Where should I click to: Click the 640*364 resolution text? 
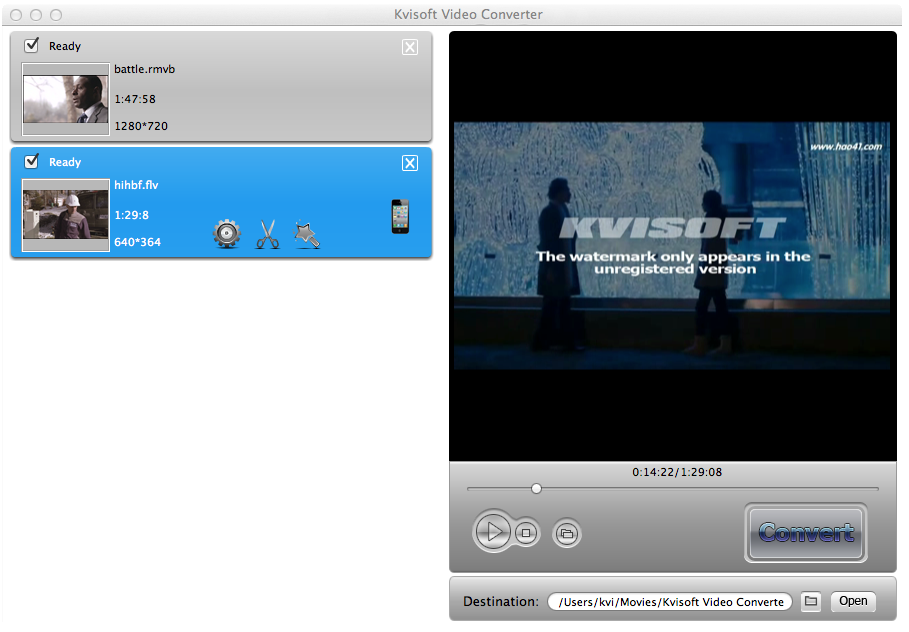(137, 242)
